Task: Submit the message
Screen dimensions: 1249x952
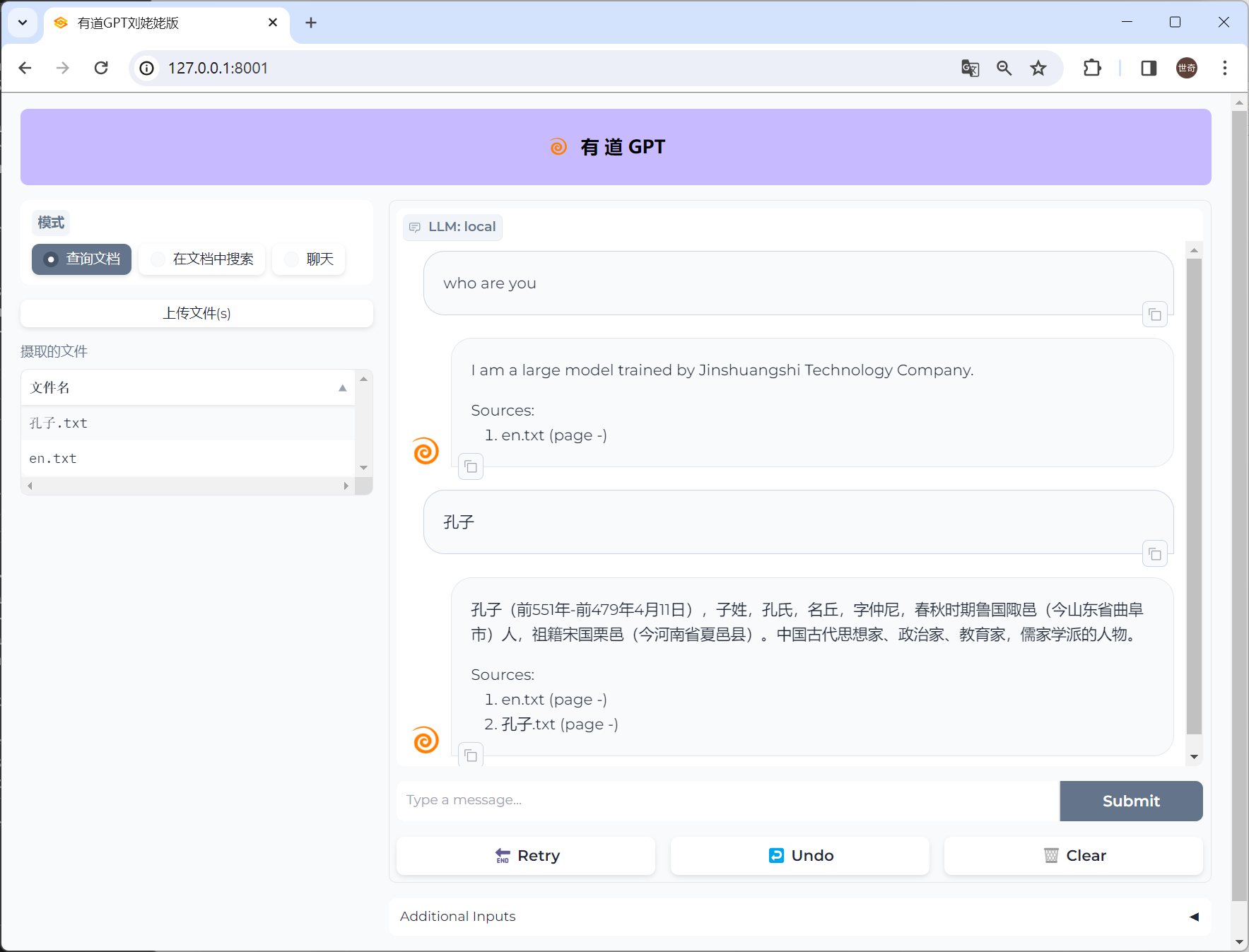Action: (1131, 801)
